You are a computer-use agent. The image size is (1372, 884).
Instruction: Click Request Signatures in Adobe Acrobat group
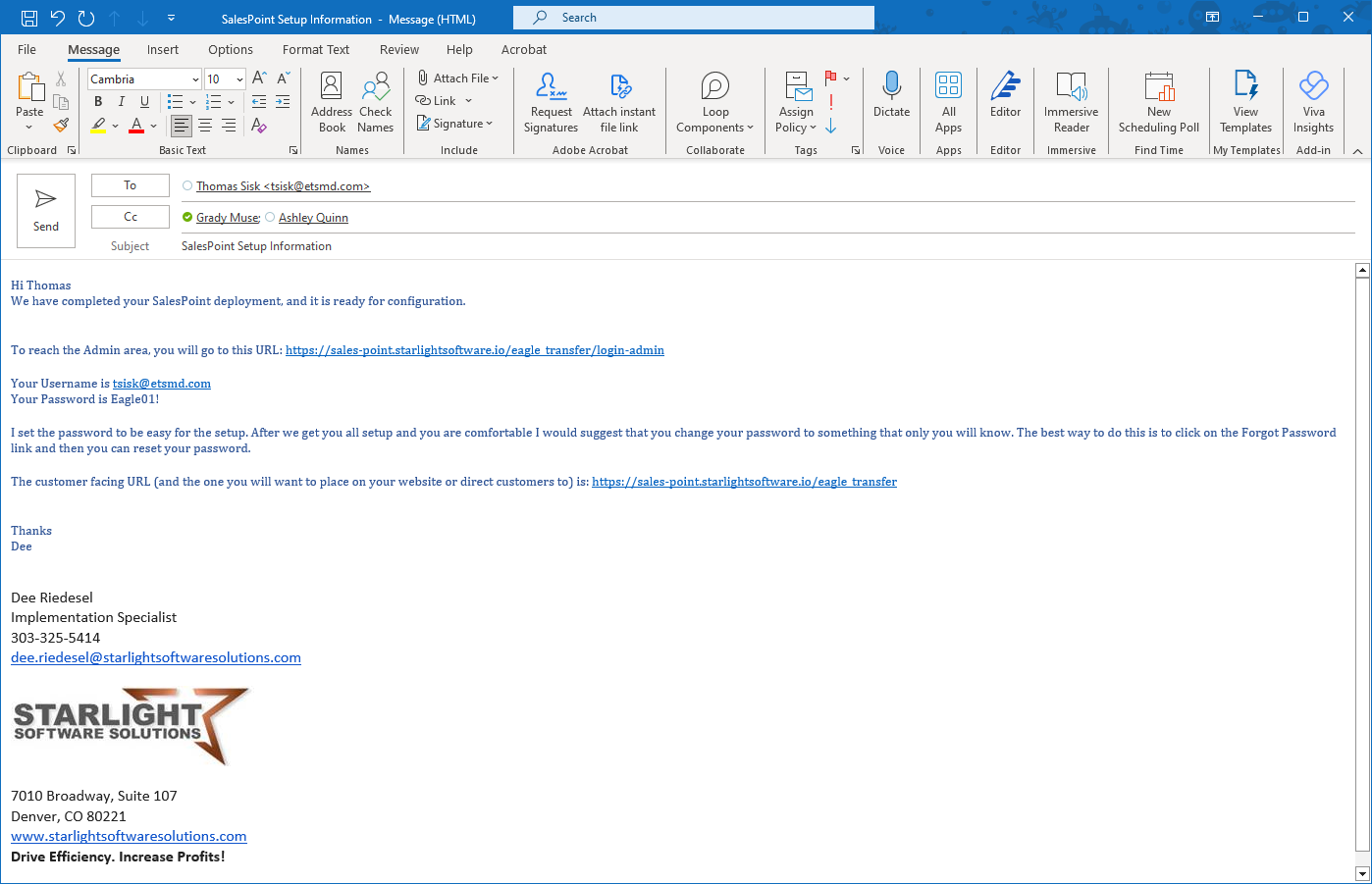coord(551,102)
